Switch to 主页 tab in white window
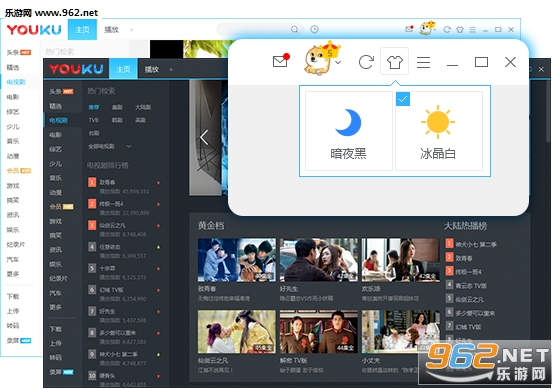The height and width of the screenshot is (390, 558). (x=82, y=30)
